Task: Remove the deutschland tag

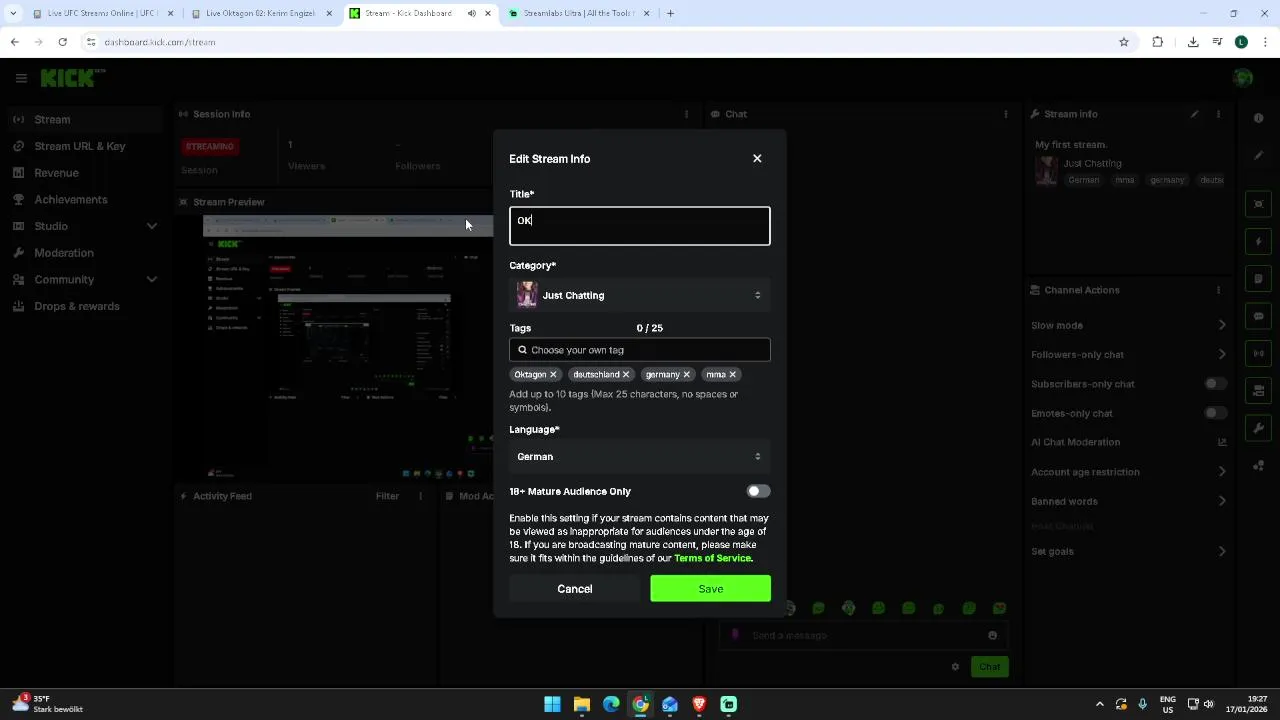Action: (x=626, y=374)
